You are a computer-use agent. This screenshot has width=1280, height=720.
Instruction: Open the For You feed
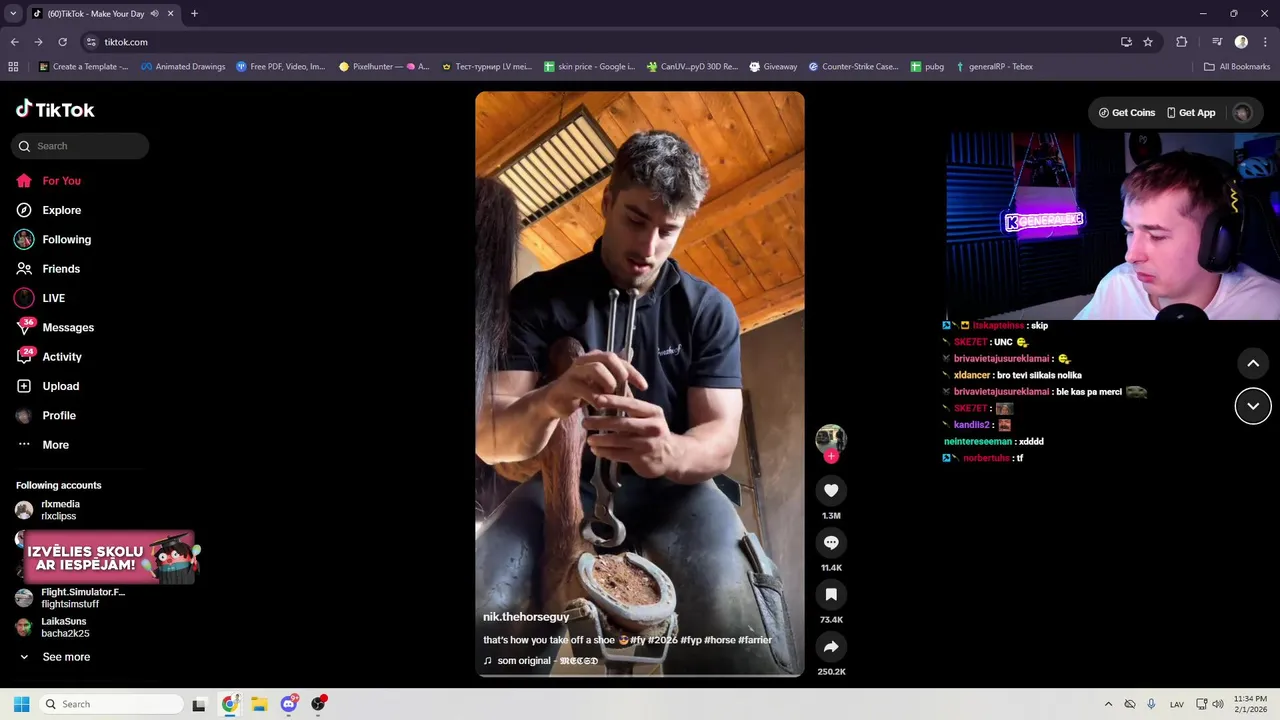click(48, 181)
